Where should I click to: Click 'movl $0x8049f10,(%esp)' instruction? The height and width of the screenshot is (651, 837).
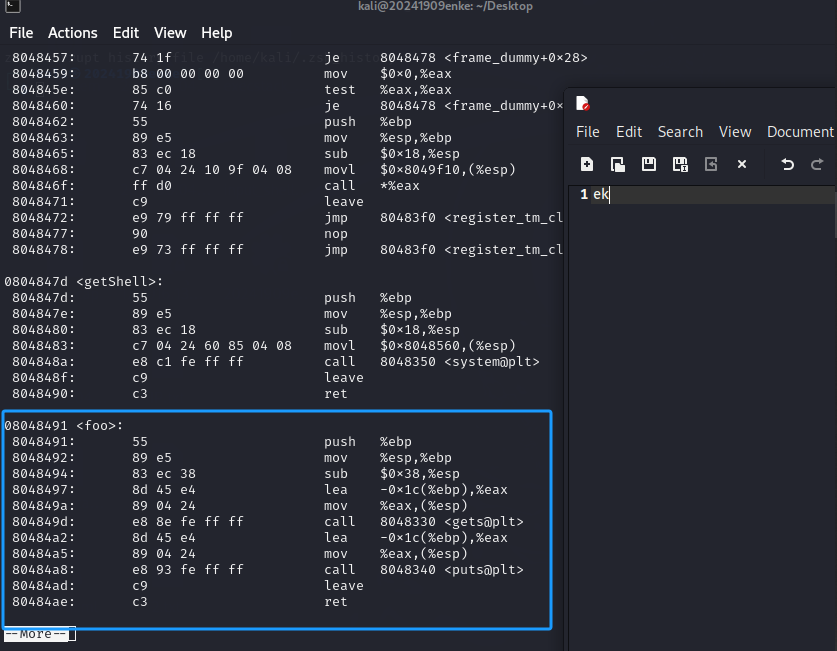[420, 170]
